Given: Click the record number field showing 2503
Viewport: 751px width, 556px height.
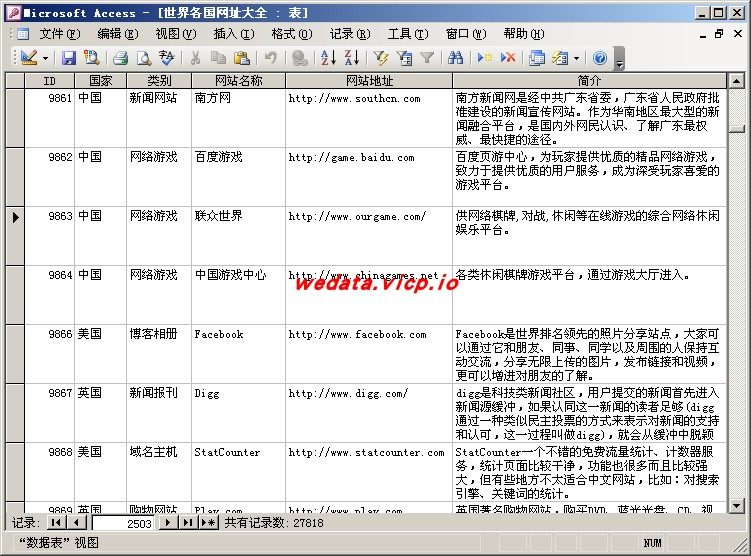Looking at the screenshot, I should pos(123,523).
